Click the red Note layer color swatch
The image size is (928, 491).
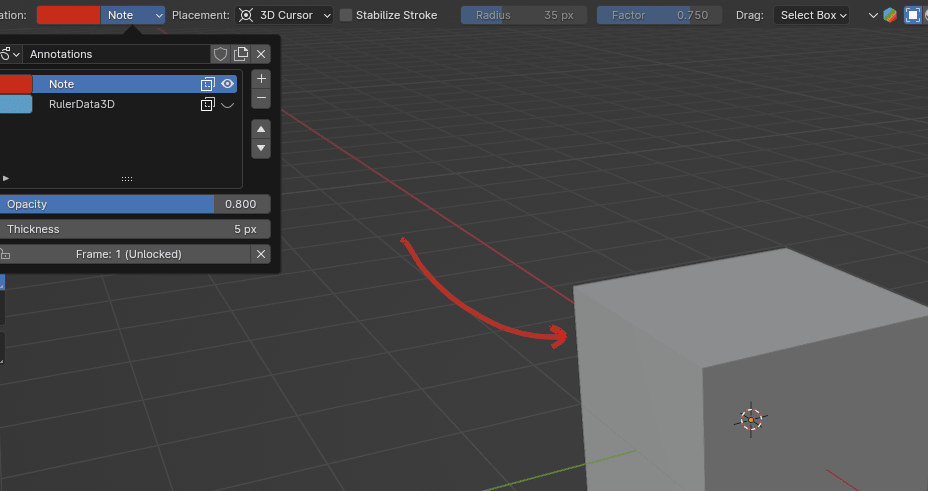[x=14, y=84]
